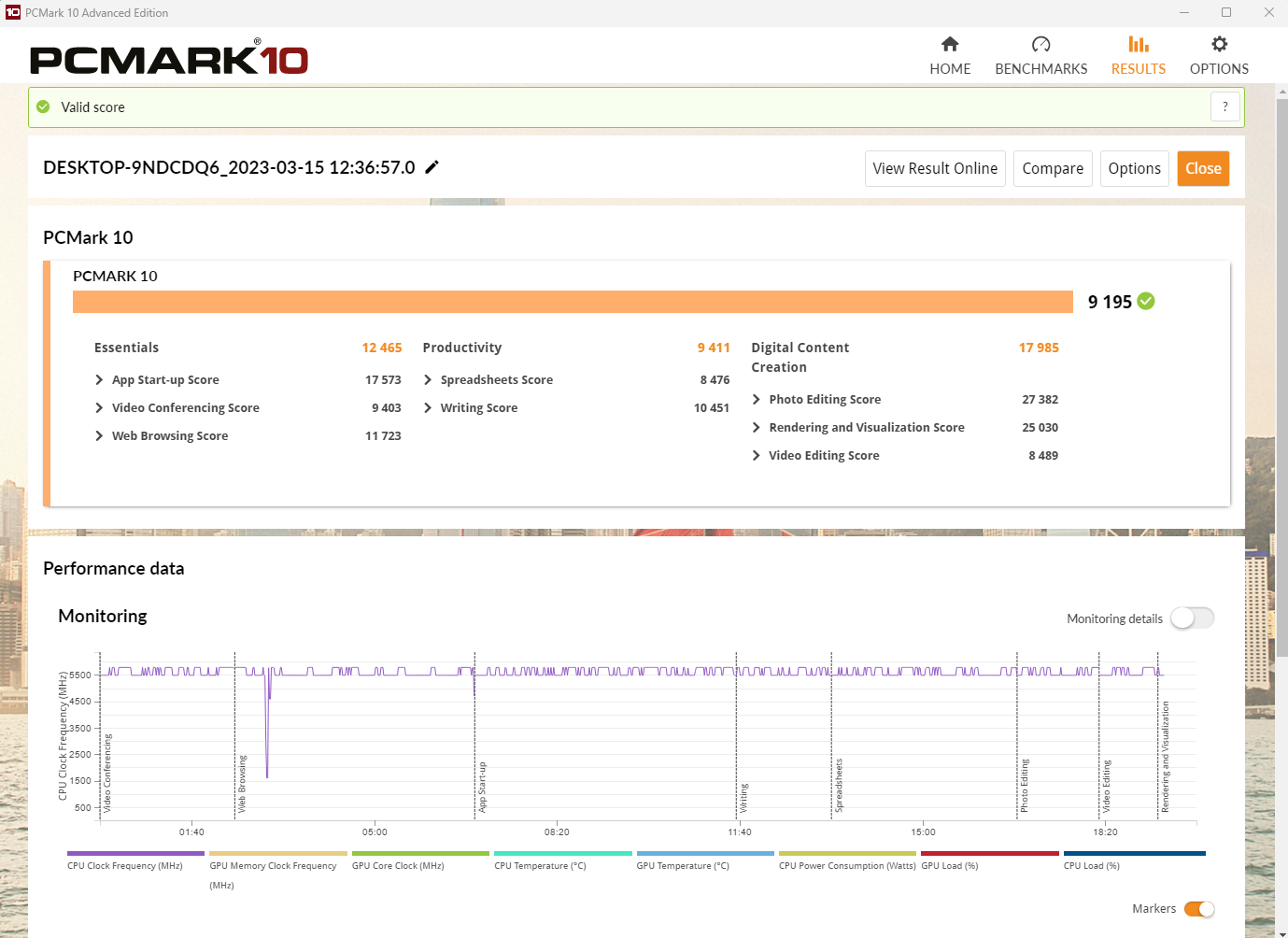The width and height of the screenshot is (1288, 938).
Task: Click the Home house icon
Action: 950,44
